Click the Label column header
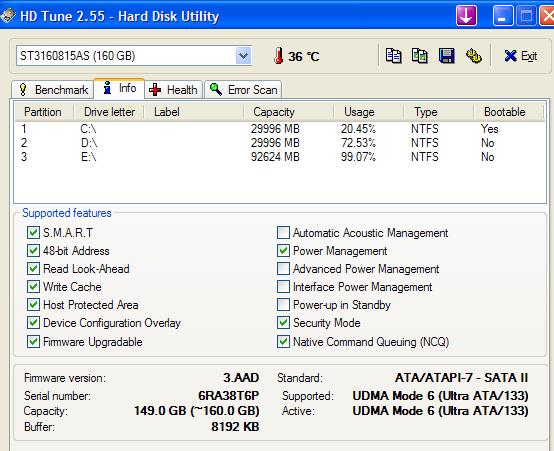This screenshot has width=554, height=451. tap(194, 112)
